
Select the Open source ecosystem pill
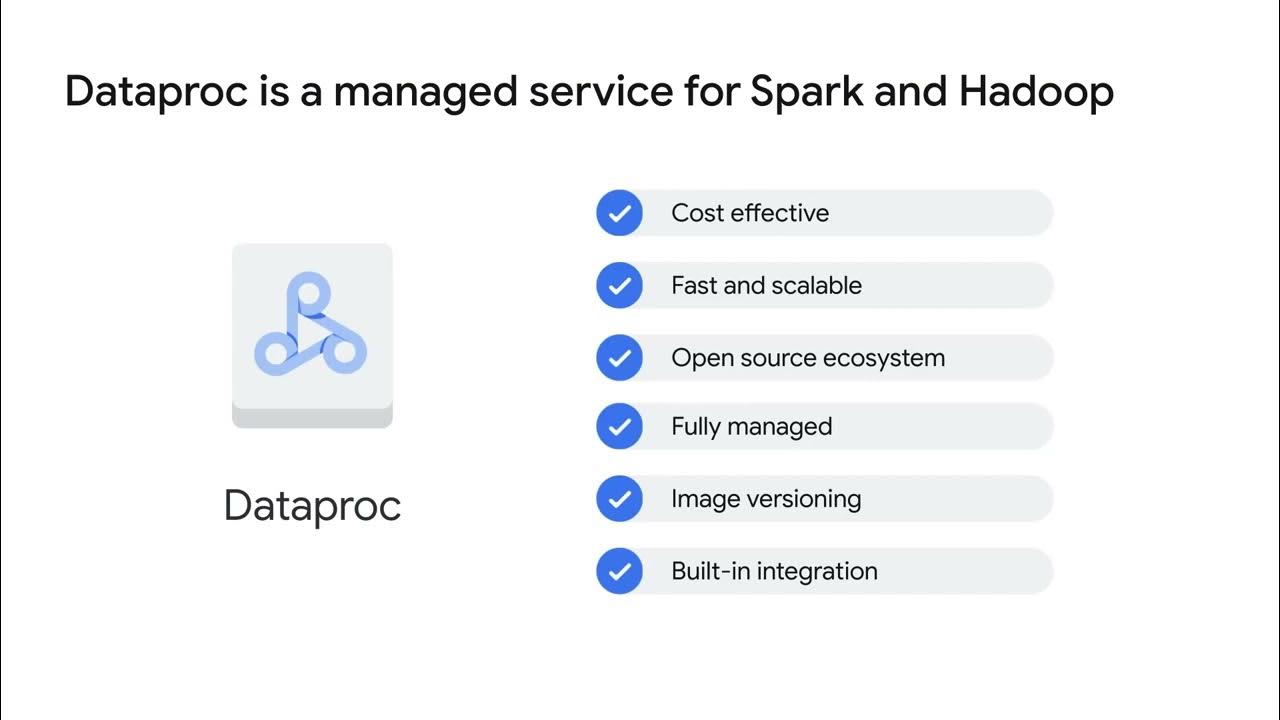[825, 358]
